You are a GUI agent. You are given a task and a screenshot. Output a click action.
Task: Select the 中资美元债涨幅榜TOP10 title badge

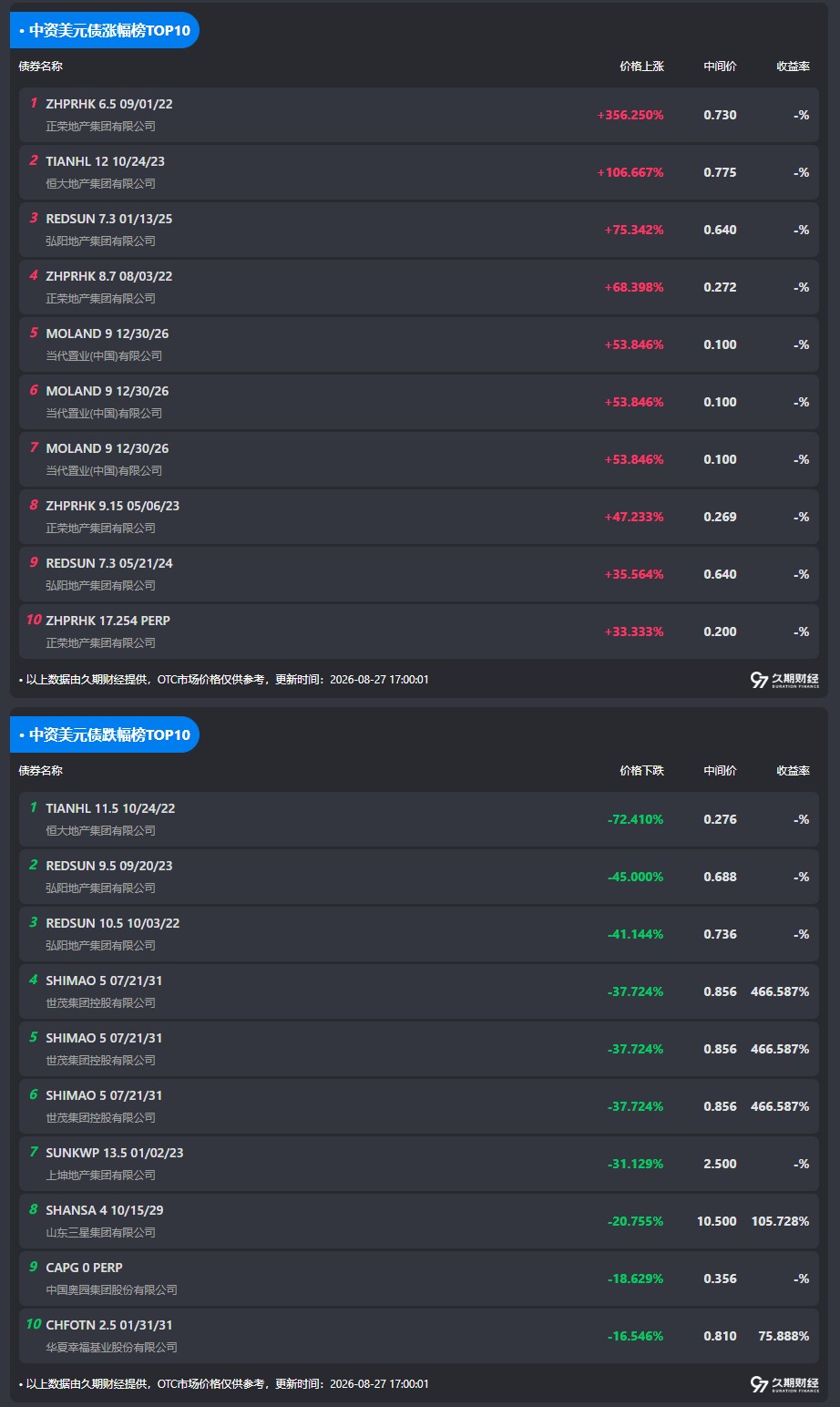pos(105,30)
